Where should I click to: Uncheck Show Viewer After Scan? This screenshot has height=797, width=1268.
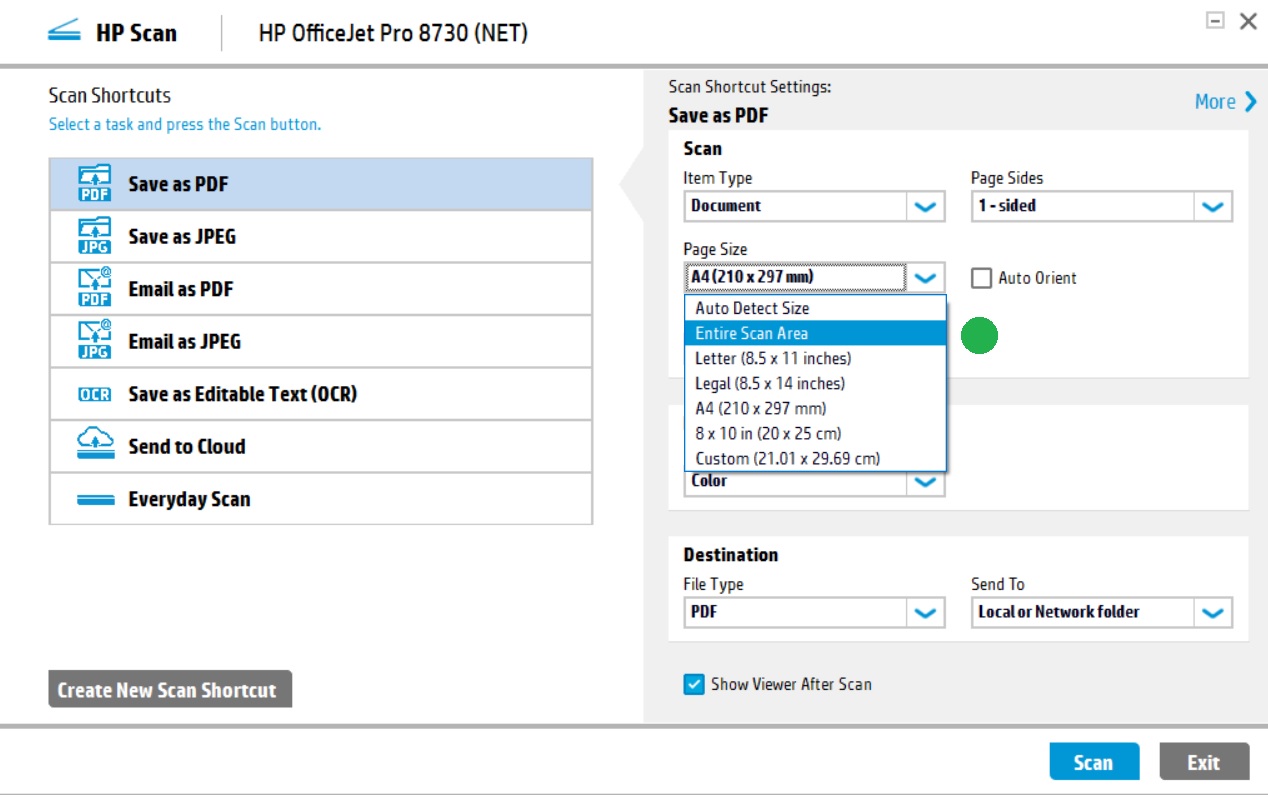click(x=694, y=684)
